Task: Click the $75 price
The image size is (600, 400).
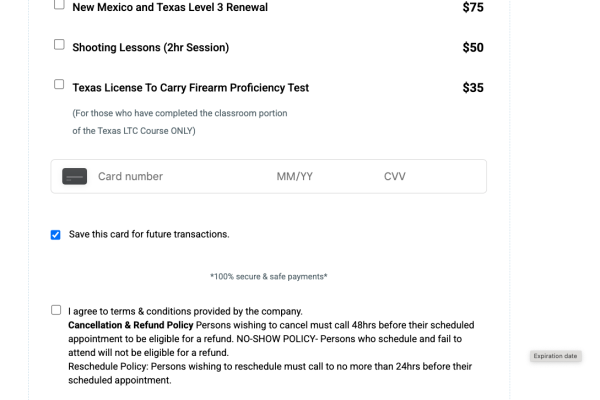Action: pos(473,7)
